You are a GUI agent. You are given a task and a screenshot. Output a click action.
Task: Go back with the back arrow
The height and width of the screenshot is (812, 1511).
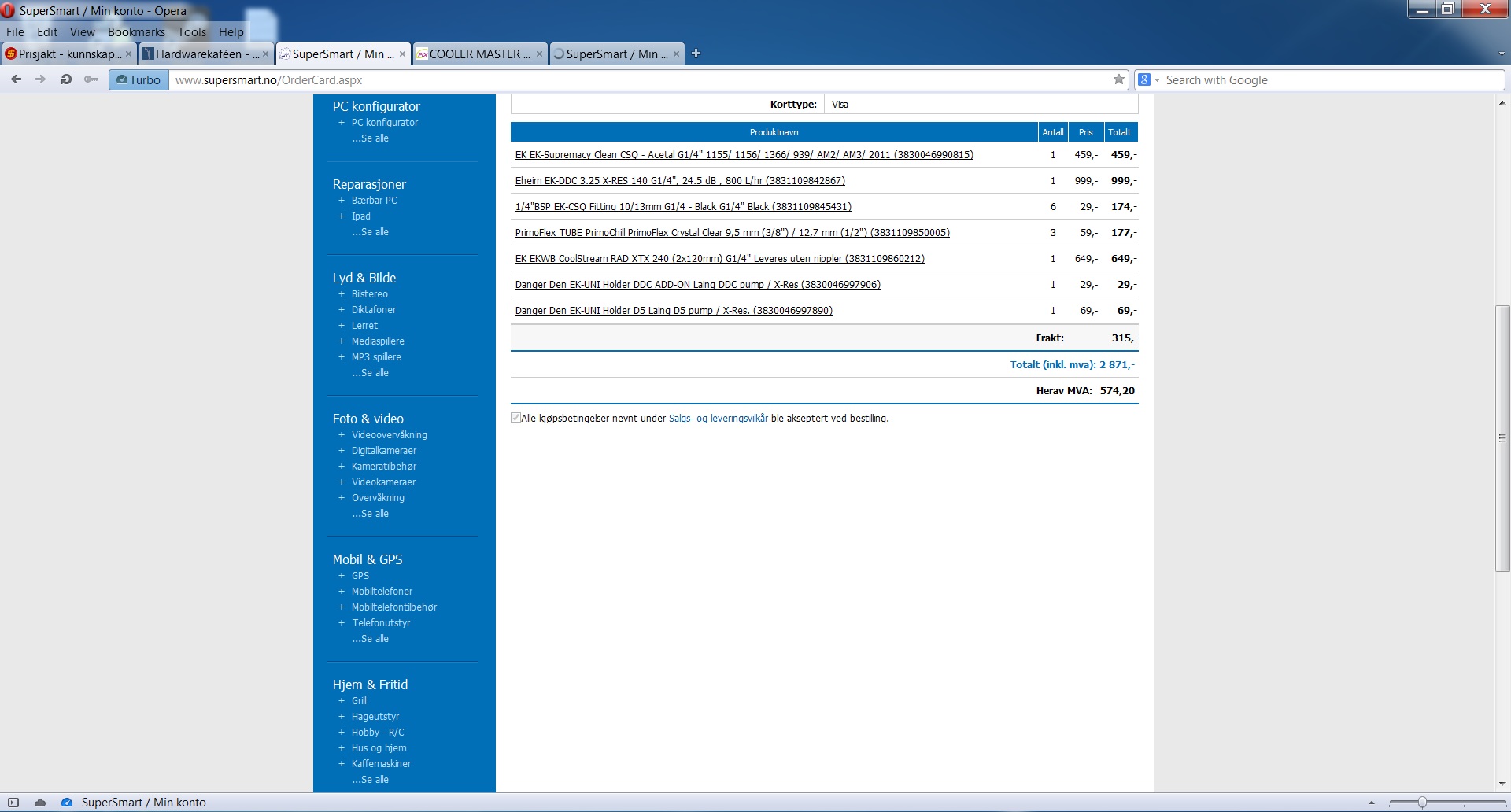click(x=16, y=79)
